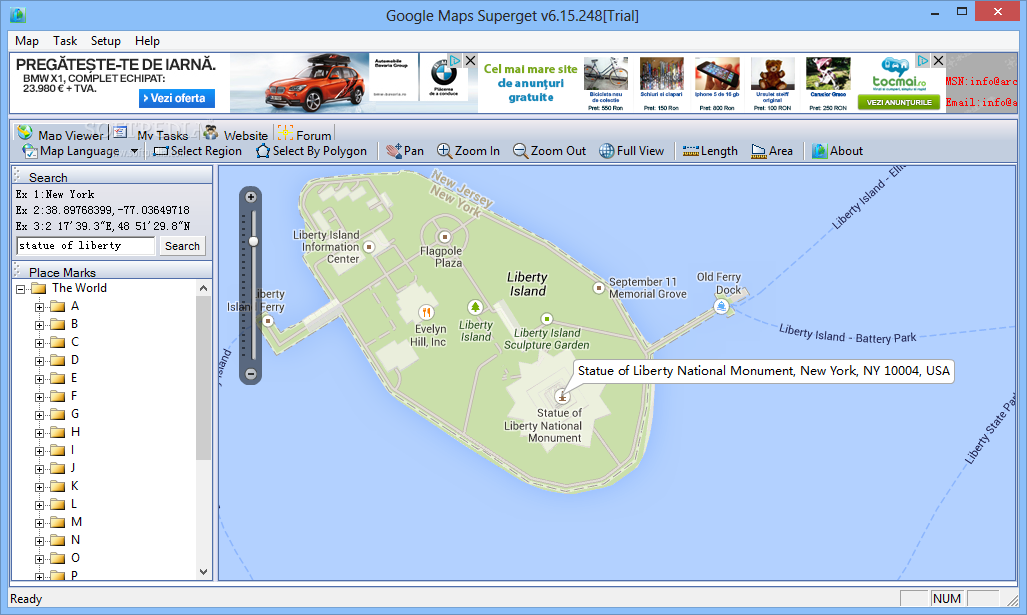
Task: Click the search text field
Action: pyautogui.click(x=85, y=246)
